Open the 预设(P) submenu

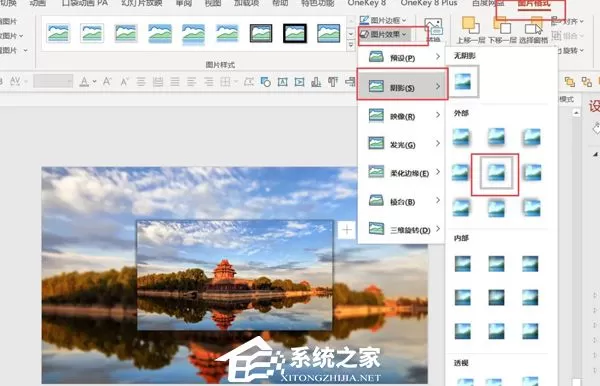401,58
